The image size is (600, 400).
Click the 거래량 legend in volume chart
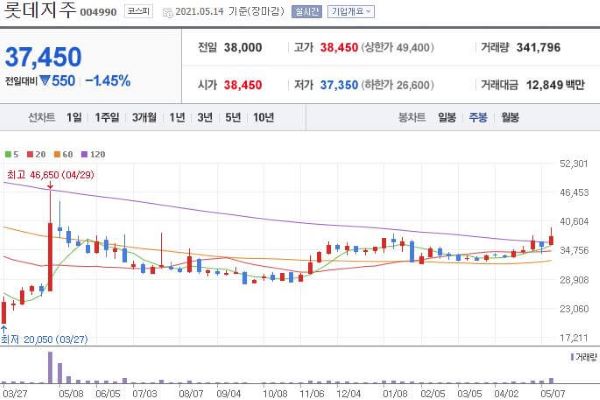(584, 357)
